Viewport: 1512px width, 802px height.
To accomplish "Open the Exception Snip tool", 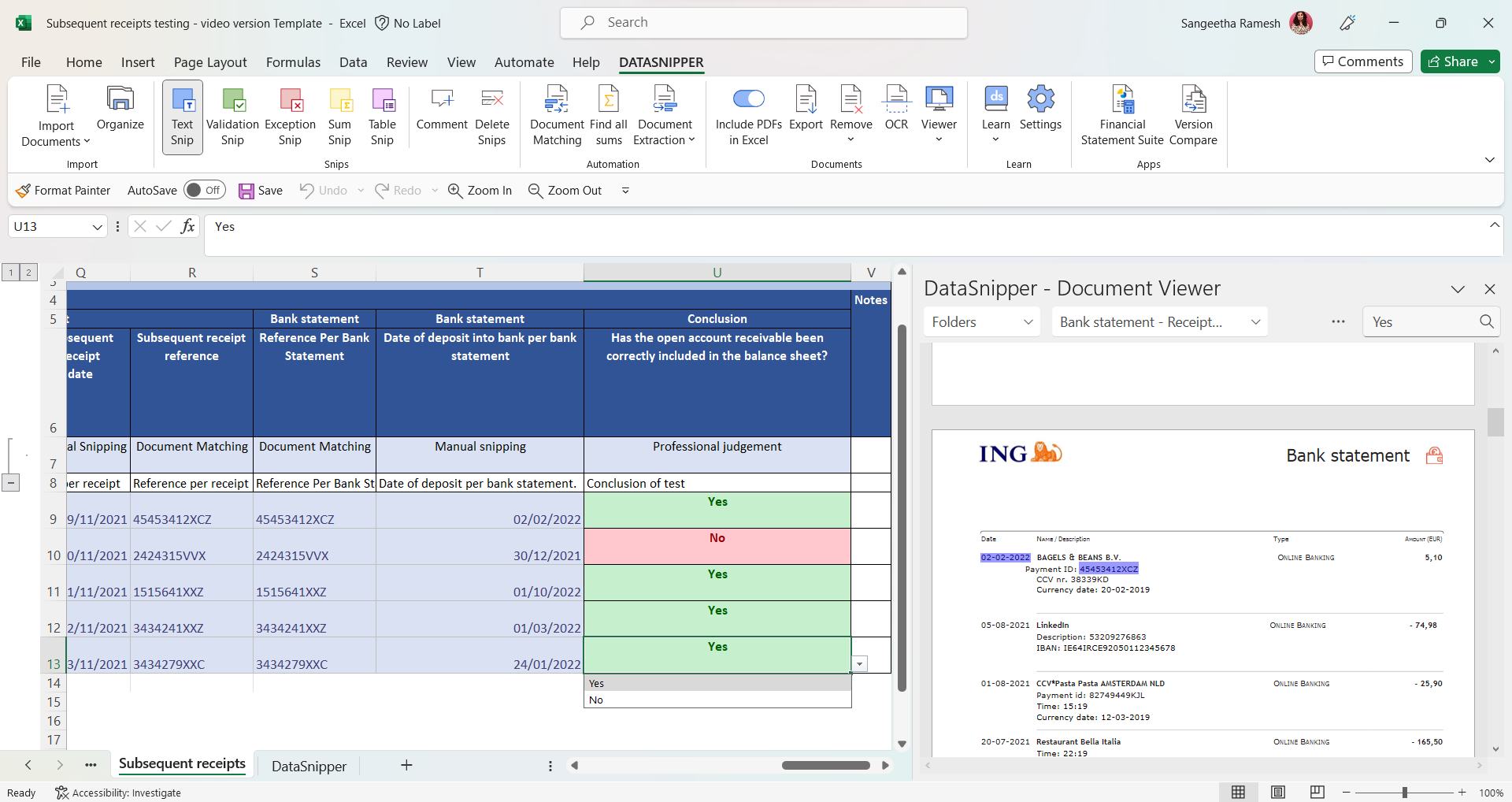I will coord(289,117).
